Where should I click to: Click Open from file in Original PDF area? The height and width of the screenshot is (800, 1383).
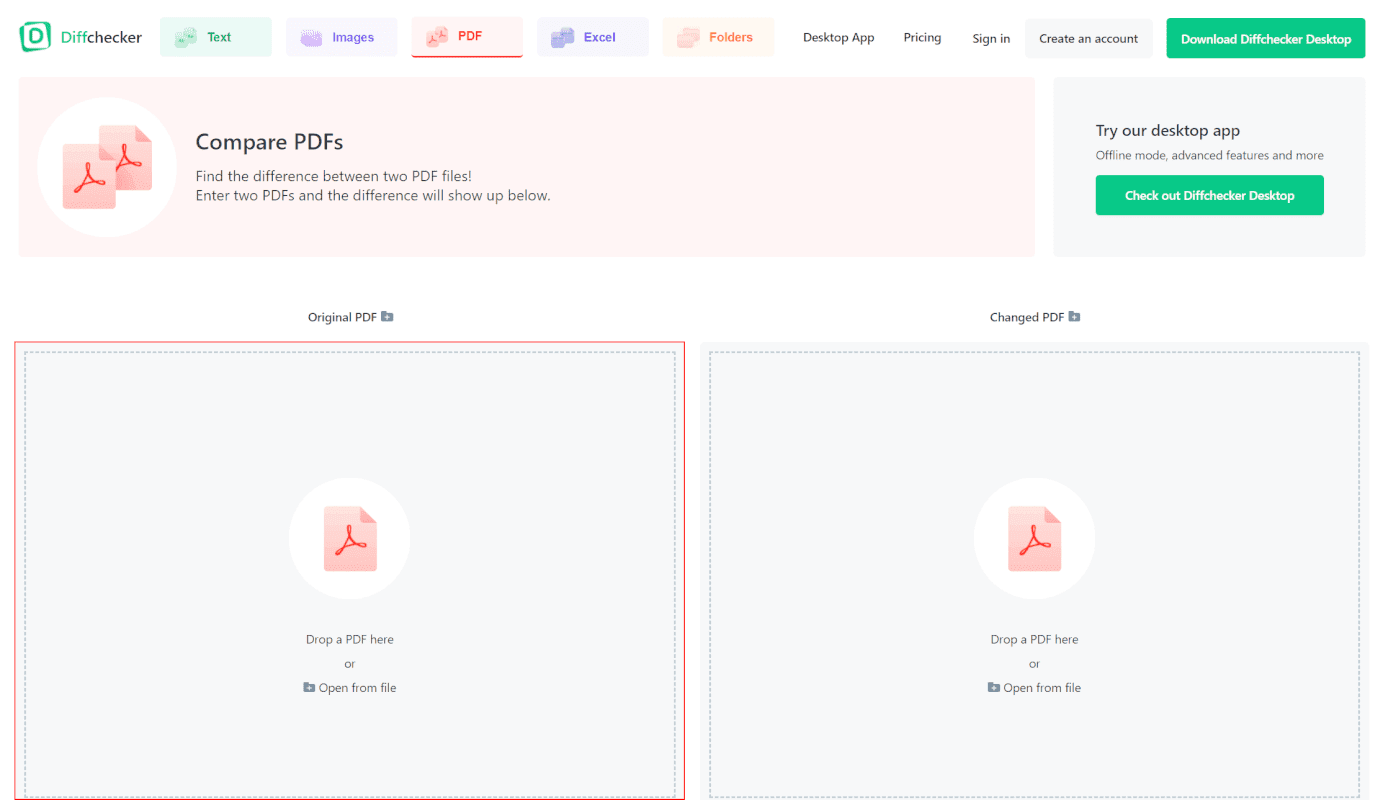click(x=350, y=688)
